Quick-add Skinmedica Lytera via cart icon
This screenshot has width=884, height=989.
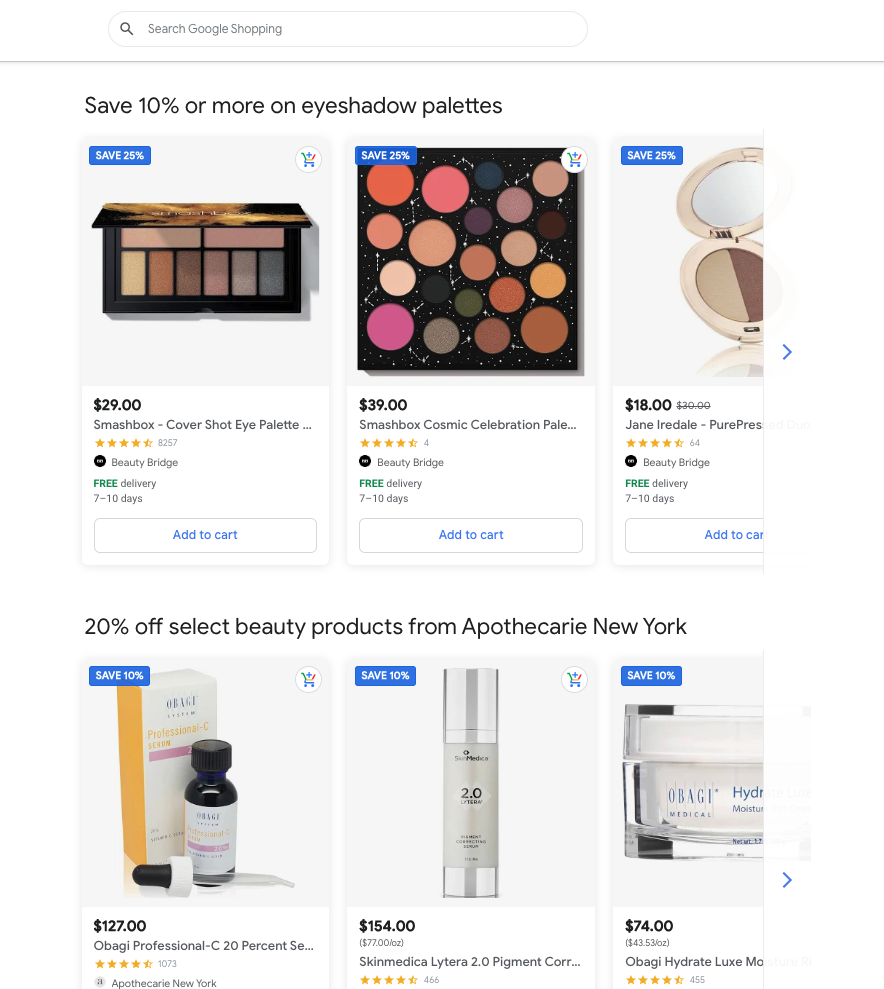pyautogui.click(x=574, y=679)
